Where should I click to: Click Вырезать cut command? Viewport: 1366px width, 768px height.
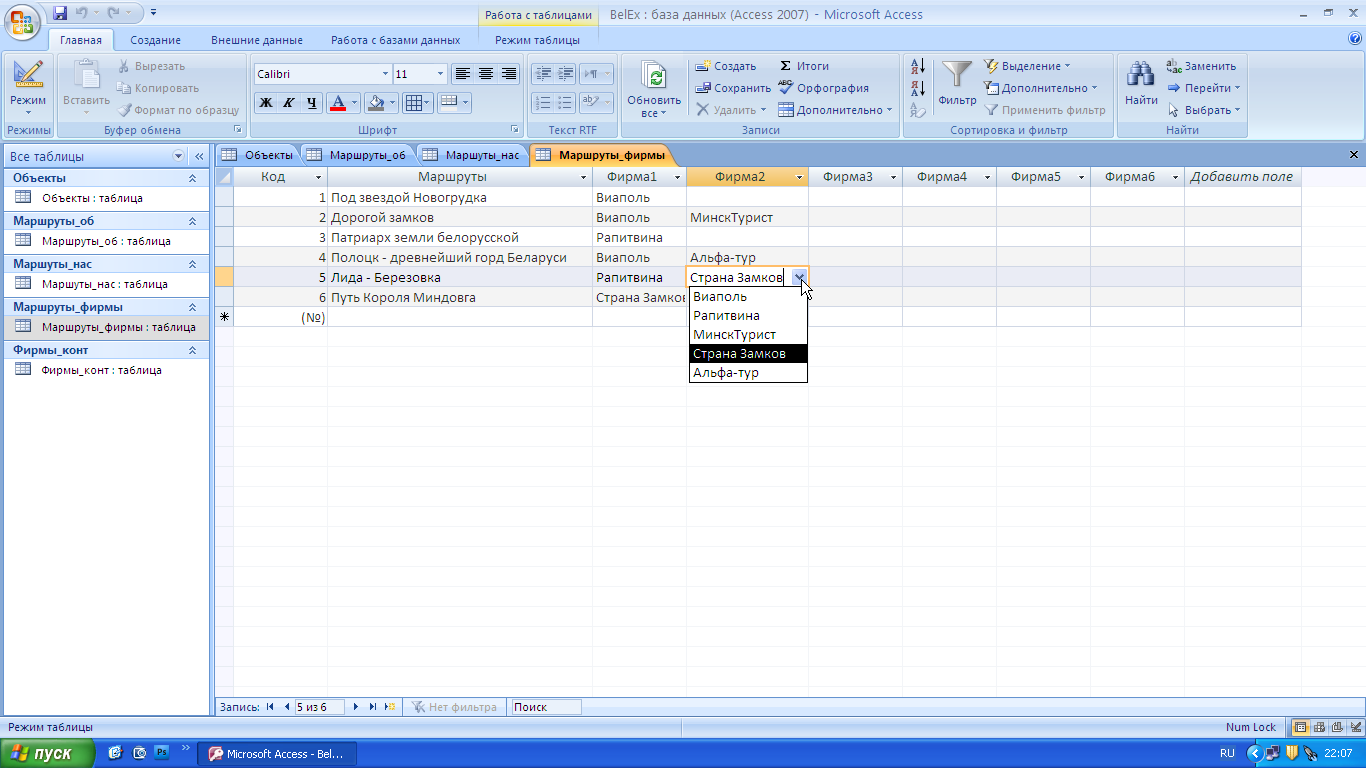(x=152, y=66)
